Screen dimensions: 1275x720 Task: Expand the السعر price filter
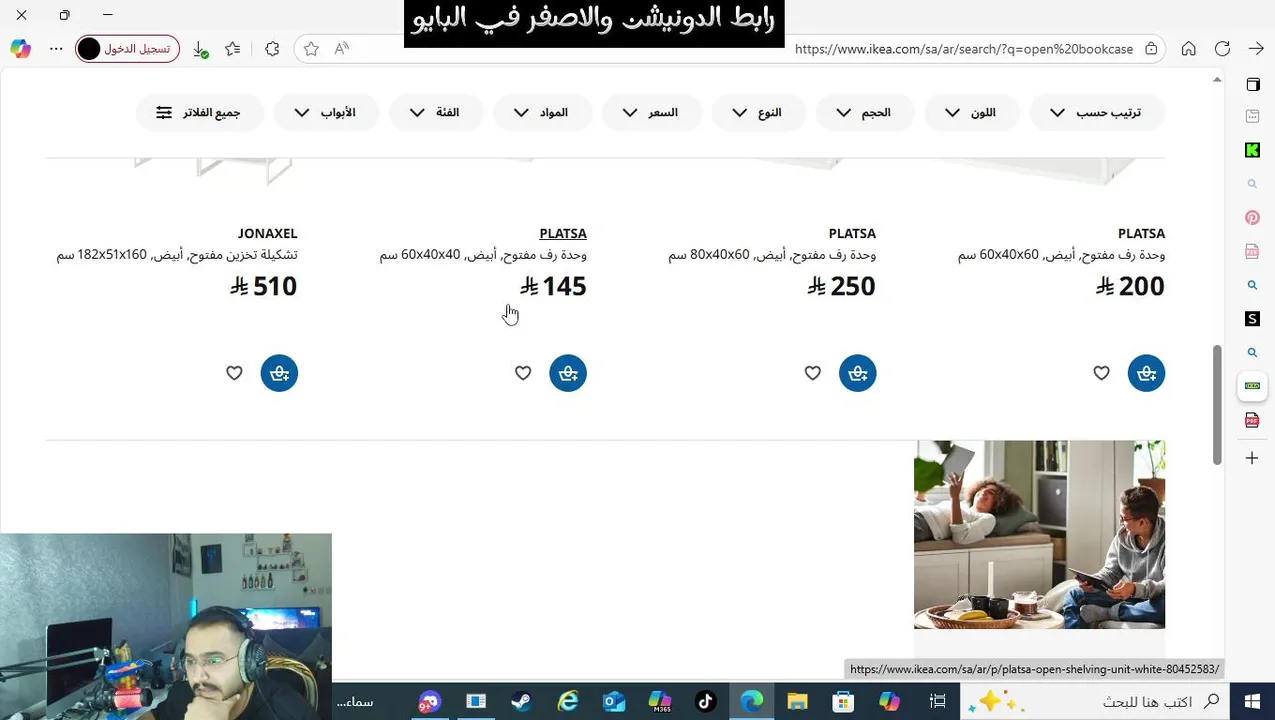652,113
